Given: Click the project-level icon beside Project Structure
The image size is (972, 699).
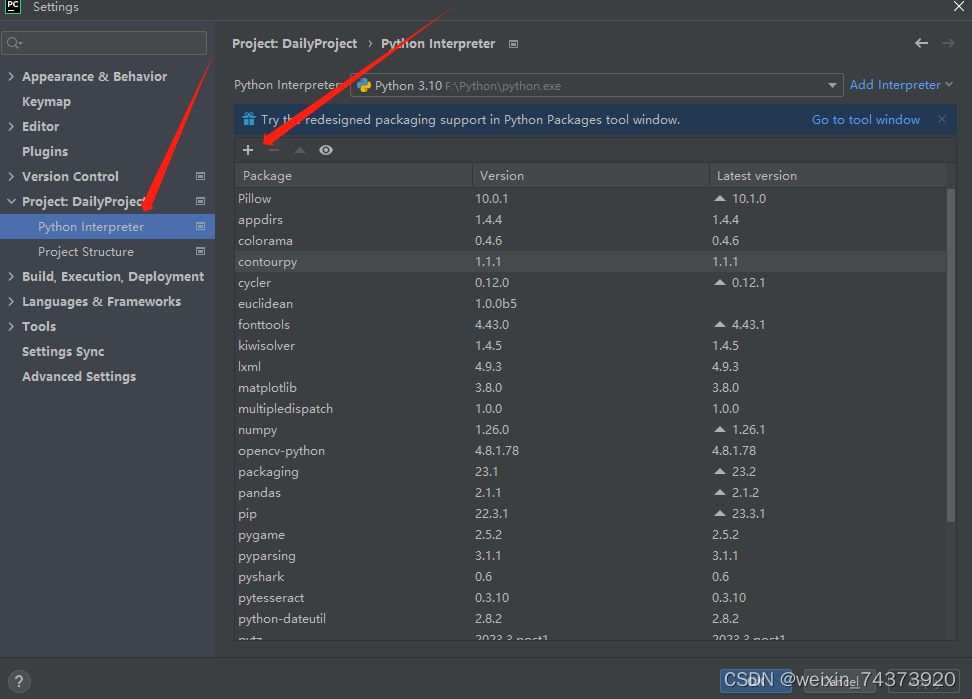Looking at the screenshot, I should pyautogui.click(x=200, y=251).
